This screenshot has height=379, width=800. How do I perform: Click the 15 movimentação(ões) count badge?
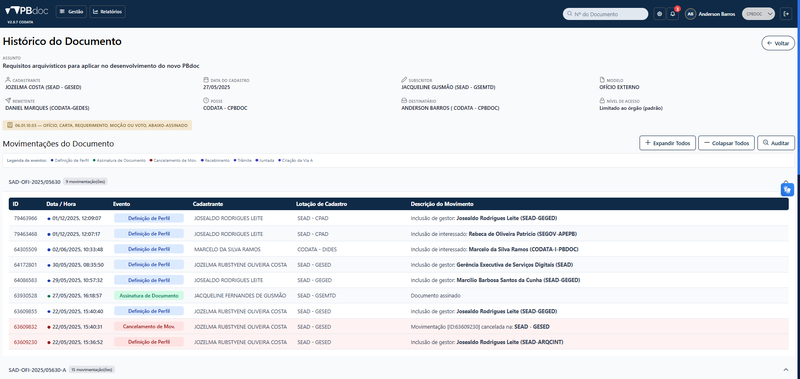[x=92, y=369]
